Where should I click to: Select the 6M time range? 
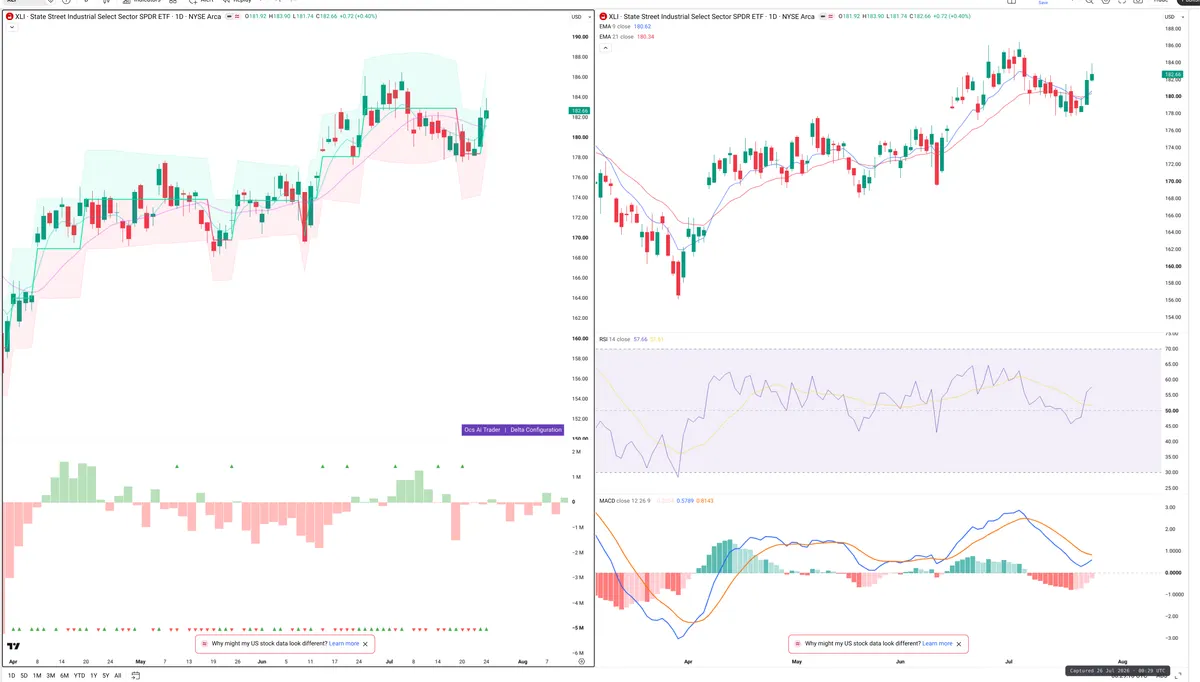(x=64, y=676)
